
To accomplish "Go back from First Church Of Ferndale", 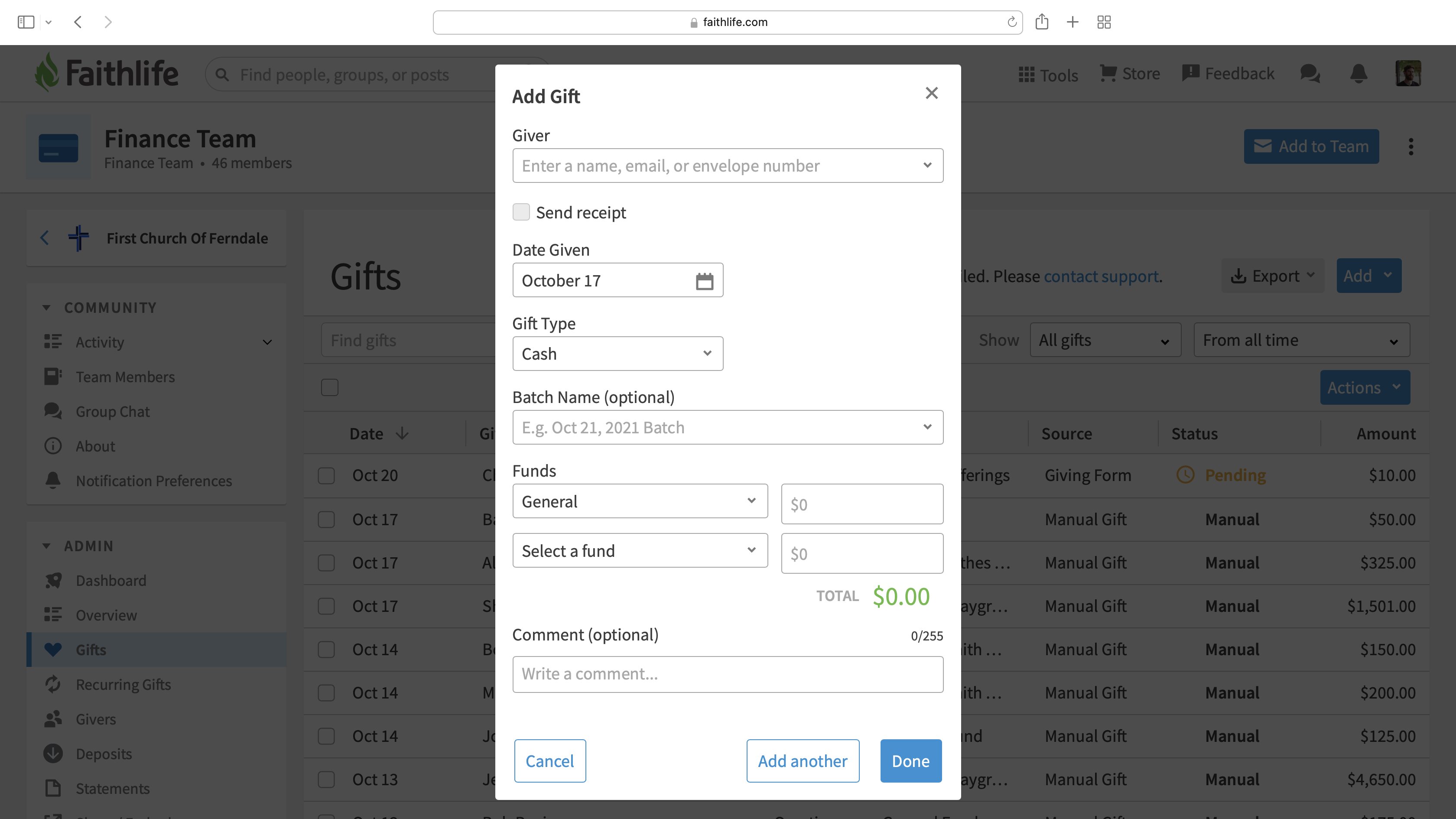I will [x=45, y=237].
